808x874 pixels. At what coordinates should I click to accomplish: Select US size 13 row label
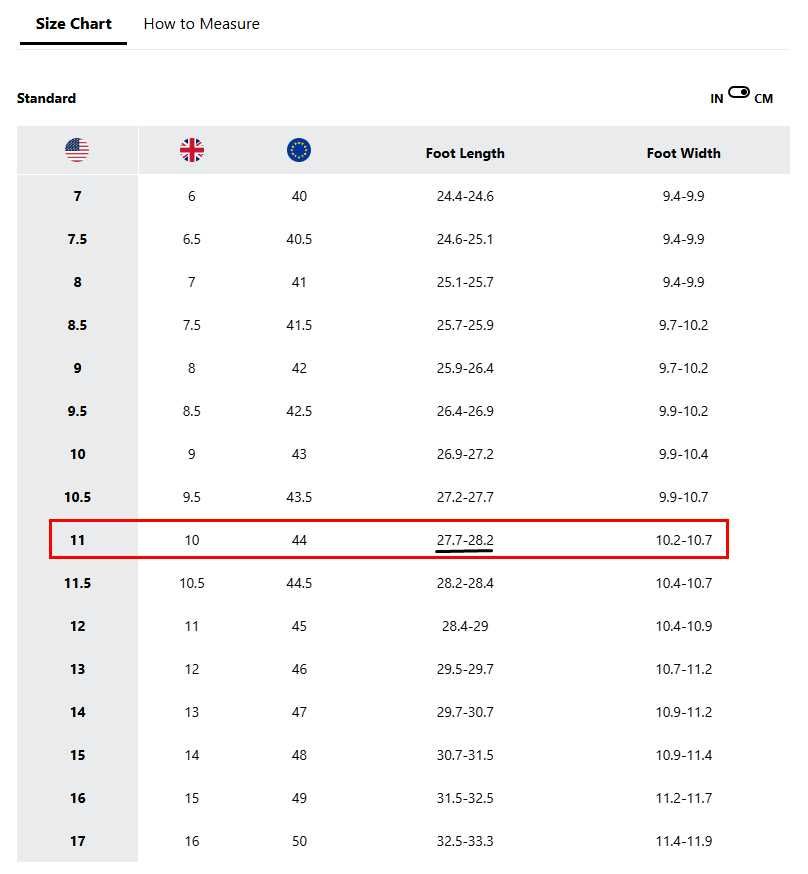pyautogui.click(x=77, y=669)
